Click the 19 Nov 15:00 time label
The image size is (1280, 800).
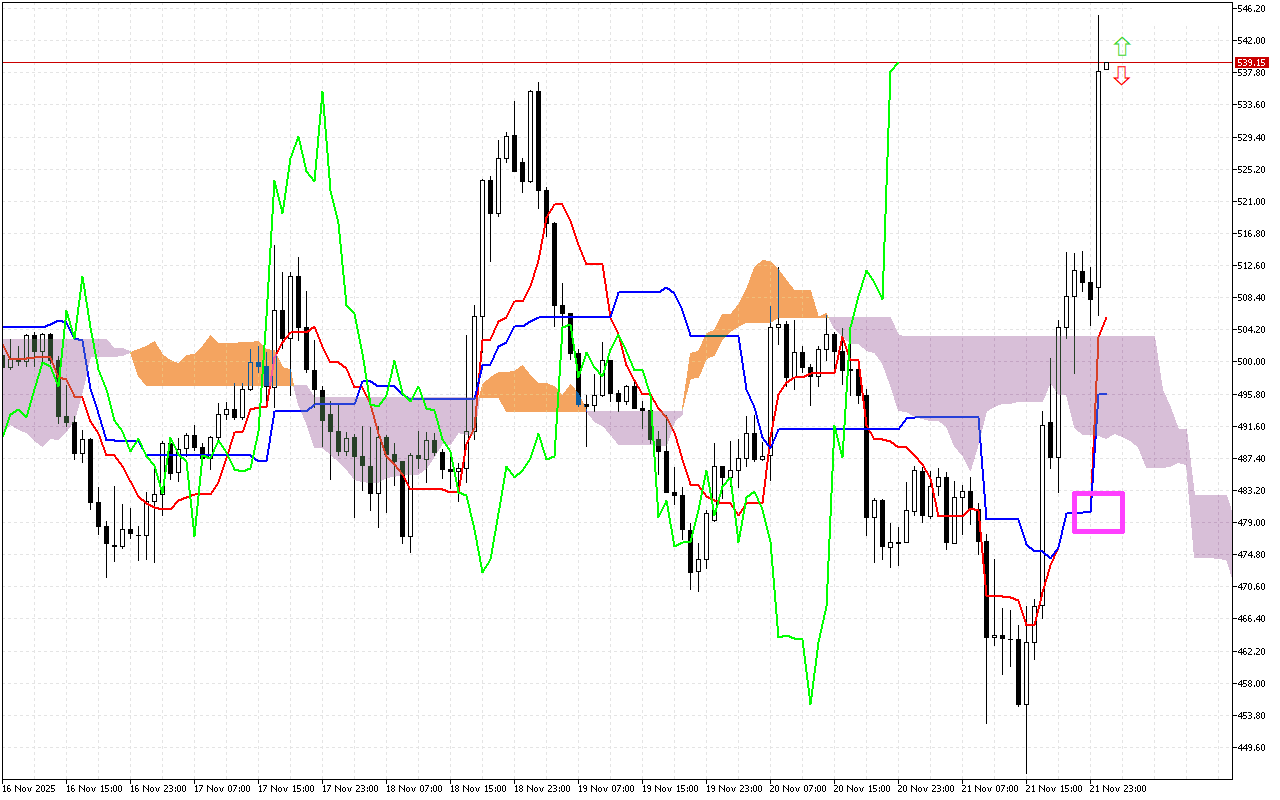pyautogui.click(x=669, y=788)
